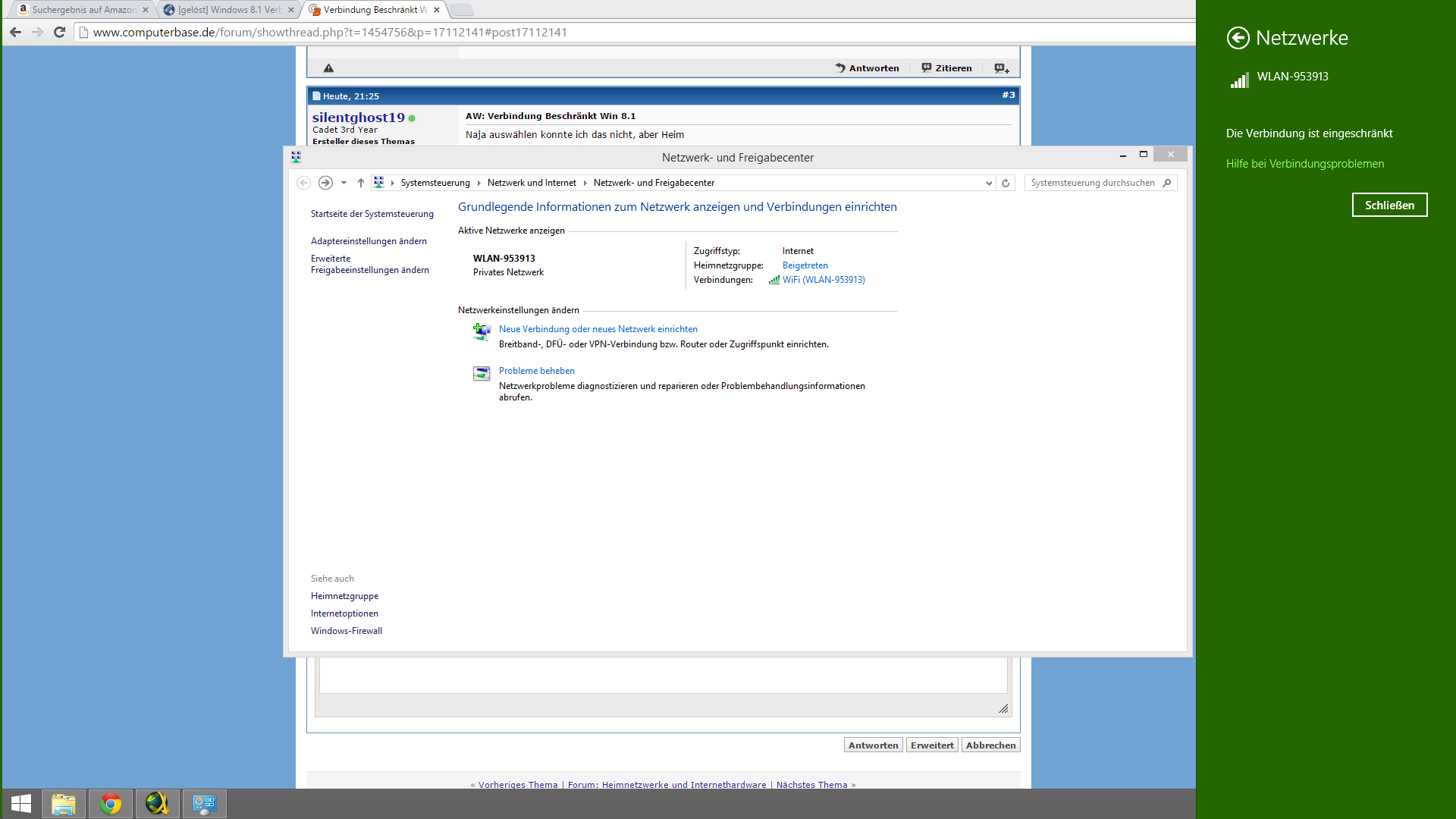Click the back arrow next to Netzwerke
The height and width of the screenshot is (819, 1456).
[1238, 38]
